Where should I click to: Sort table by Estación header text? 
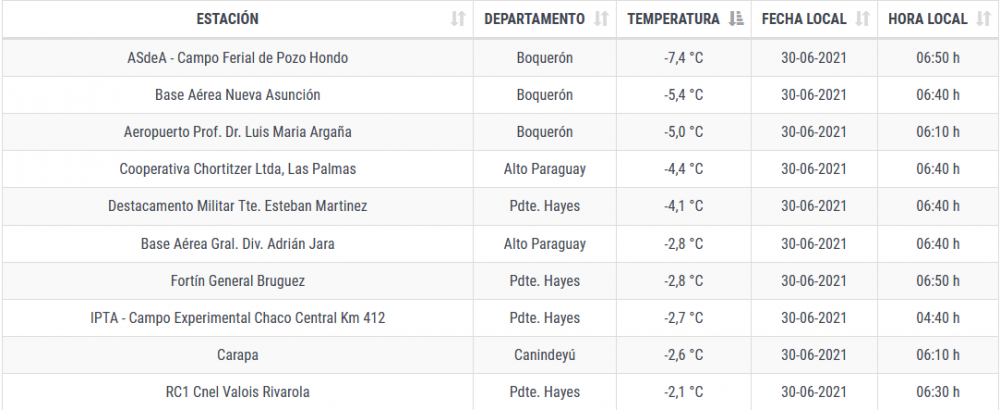227,19
